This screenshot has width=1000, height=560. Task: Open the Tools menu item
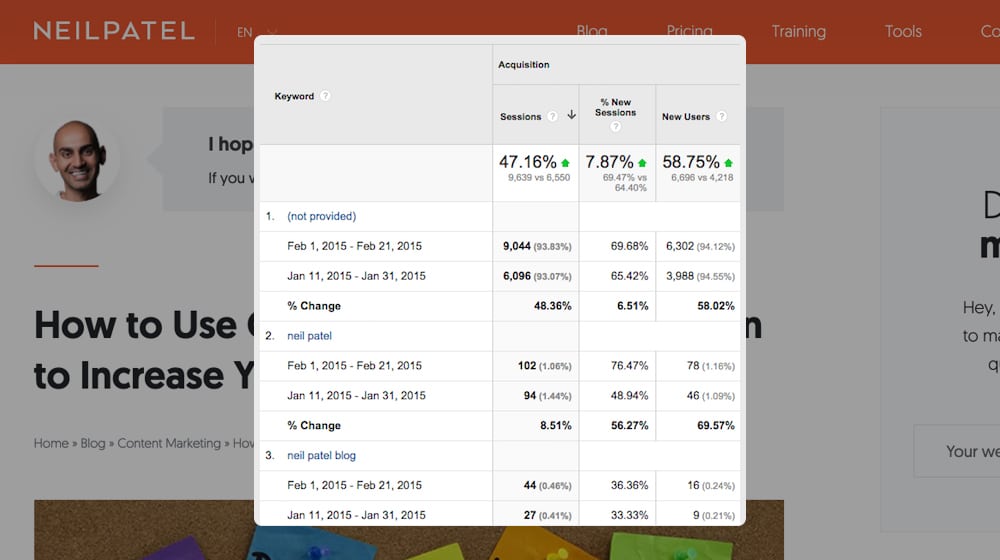point(903,31)
